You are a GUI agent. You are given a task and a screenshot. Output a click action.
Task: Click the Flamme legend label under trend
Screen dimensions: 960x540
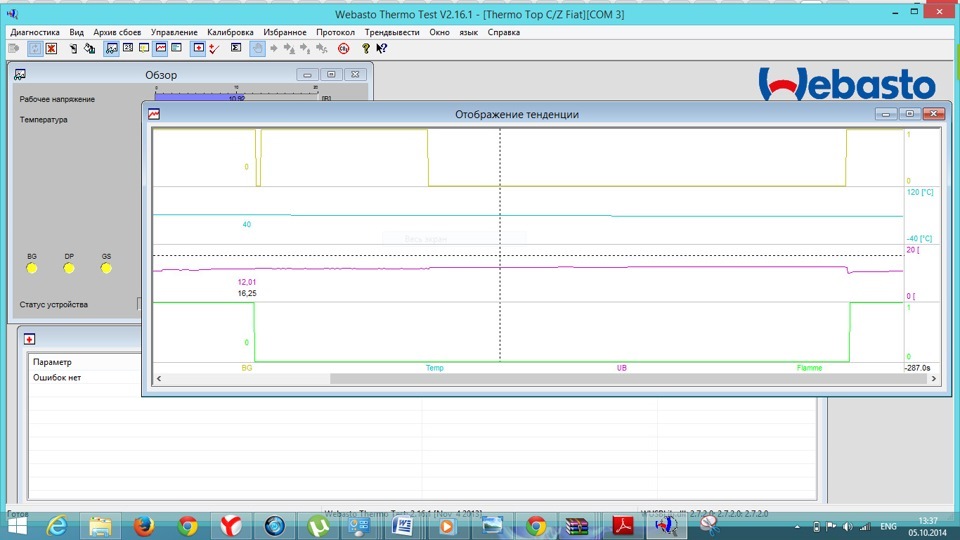pyautogui.click(x=809, y=368)
